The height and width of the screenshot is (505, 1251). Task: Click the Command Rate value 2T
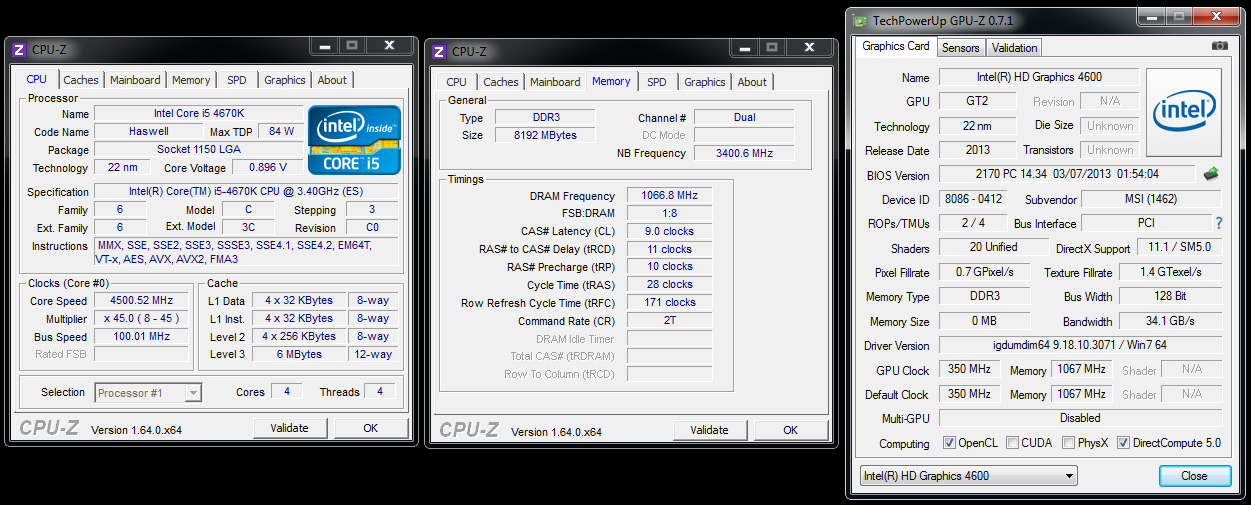[x=670, y=321]
